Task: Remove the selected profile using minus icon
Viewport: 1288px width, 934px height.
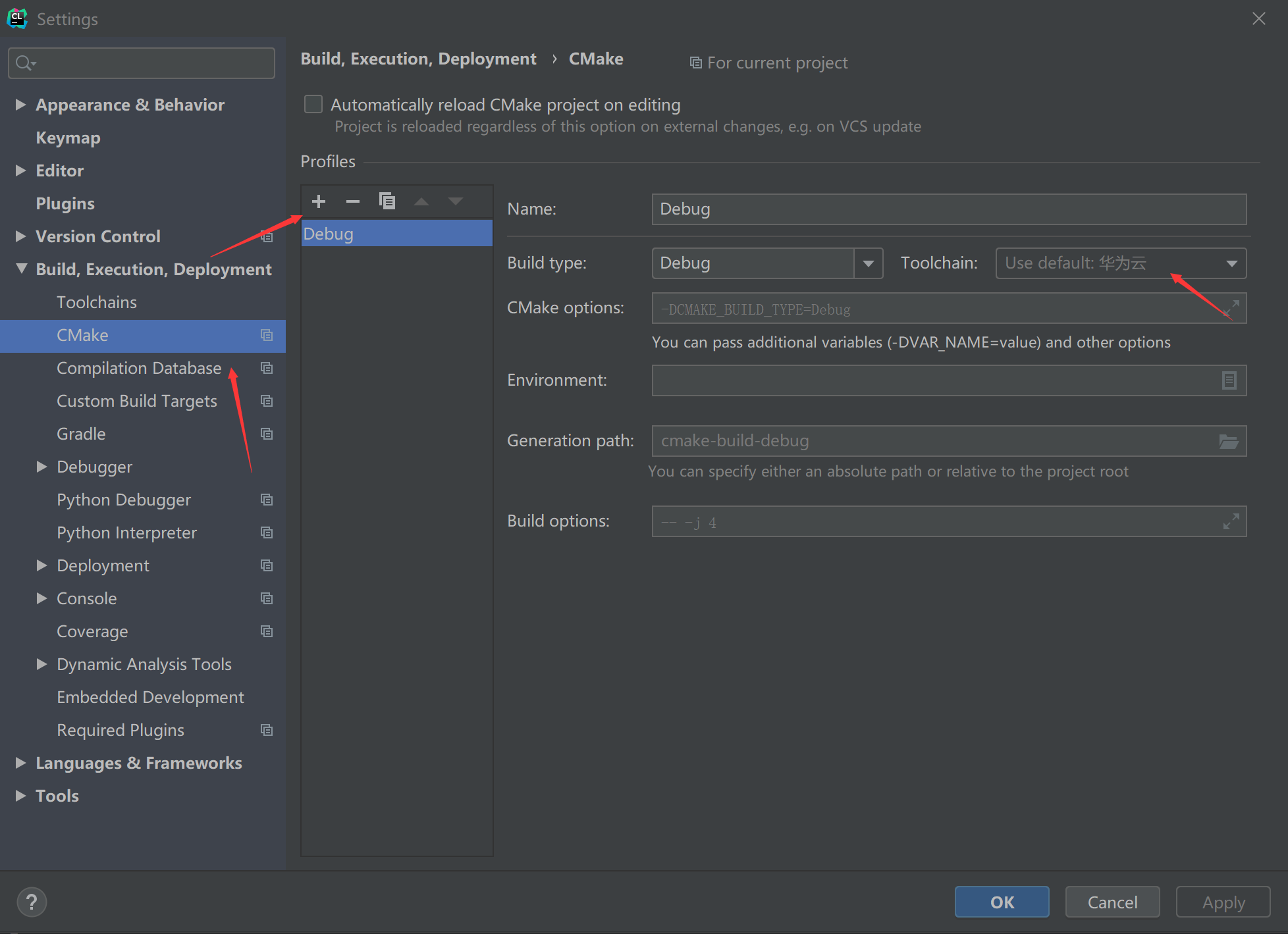Action: 353,201
